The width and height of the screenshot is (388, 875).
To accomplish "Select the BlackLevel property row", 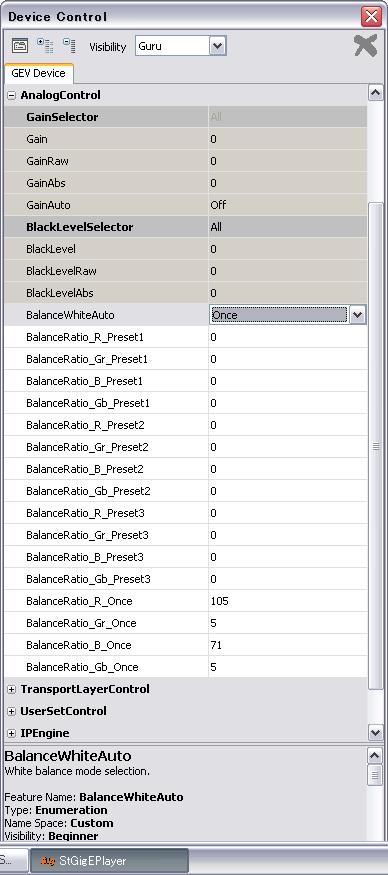I will (185, 249).
